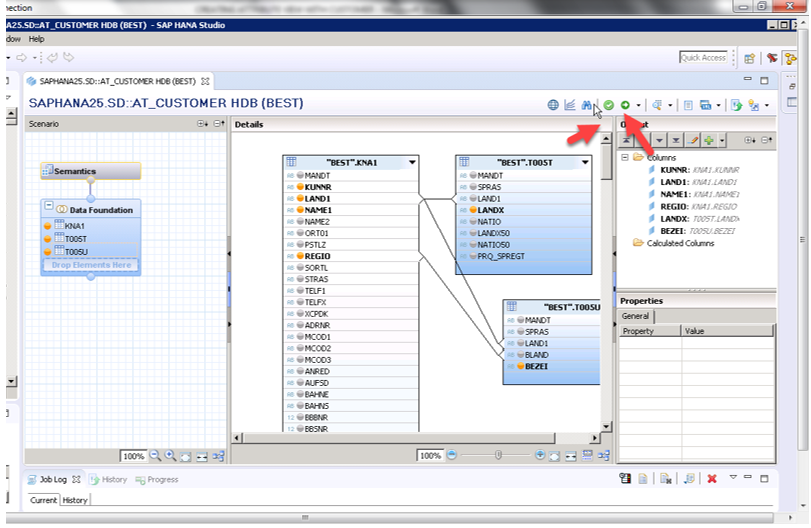The height and width of the screenshot is (528, 811).
Task: Zoom out in the Scenario panel
Action: (155, 456)
